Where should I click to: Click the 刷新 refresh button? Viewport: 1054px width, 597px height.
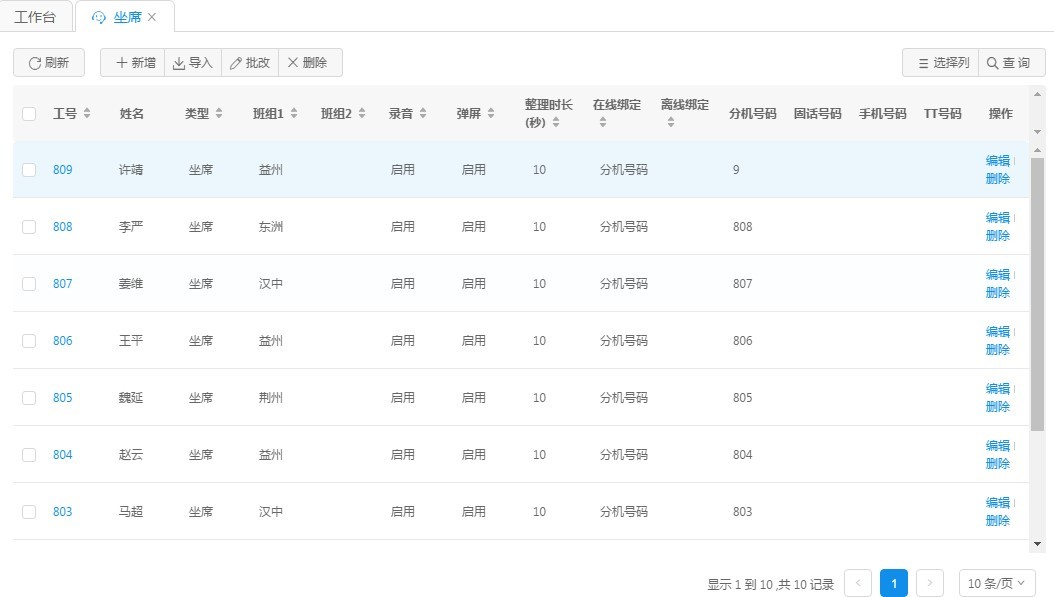pos(49,63)
